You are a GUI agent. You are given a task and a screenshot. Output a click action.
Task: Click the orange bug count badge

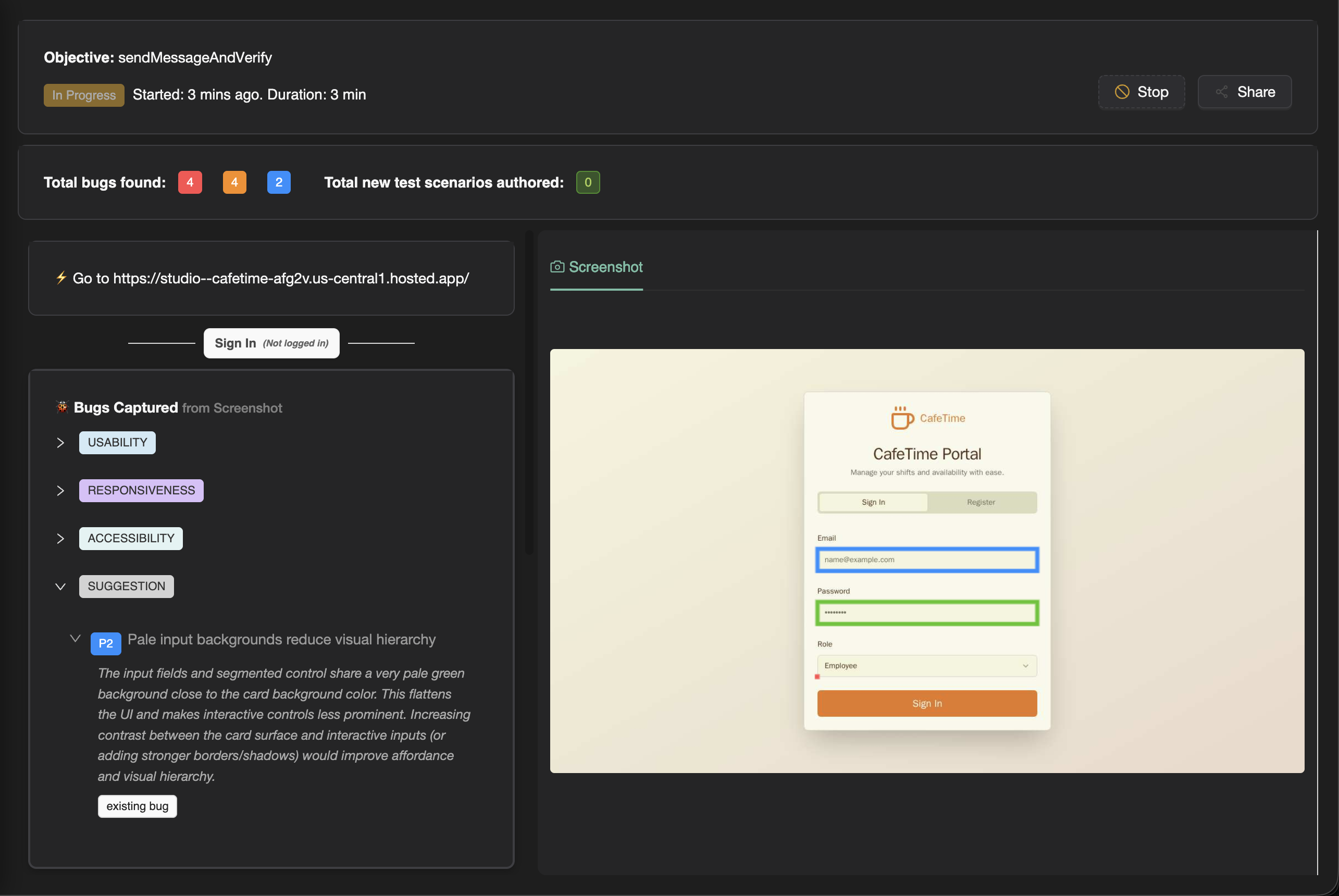click(234, 182)
